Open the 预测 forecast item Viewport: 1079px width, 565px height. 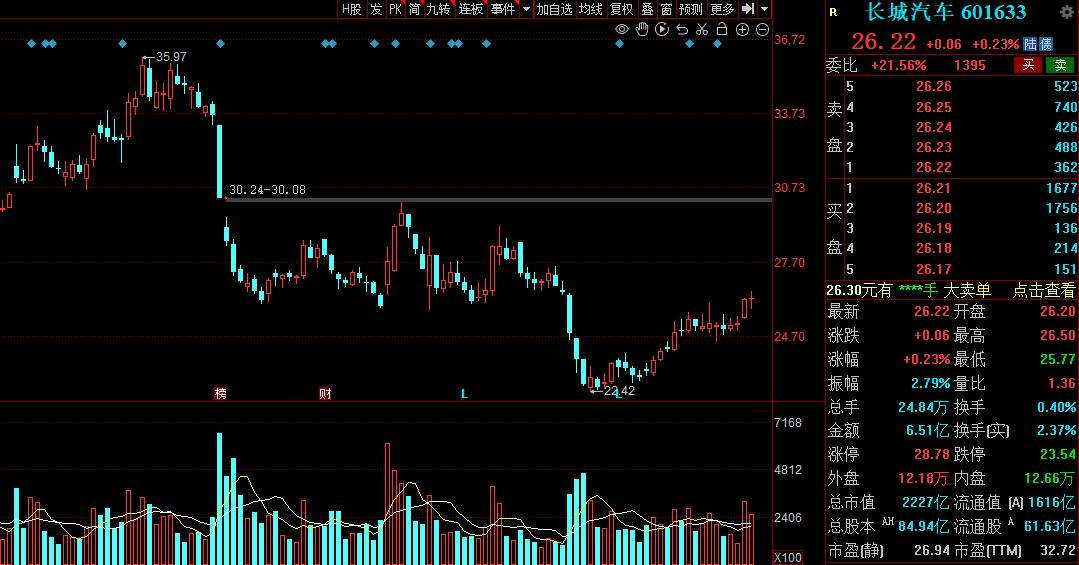tap(690, 9)
